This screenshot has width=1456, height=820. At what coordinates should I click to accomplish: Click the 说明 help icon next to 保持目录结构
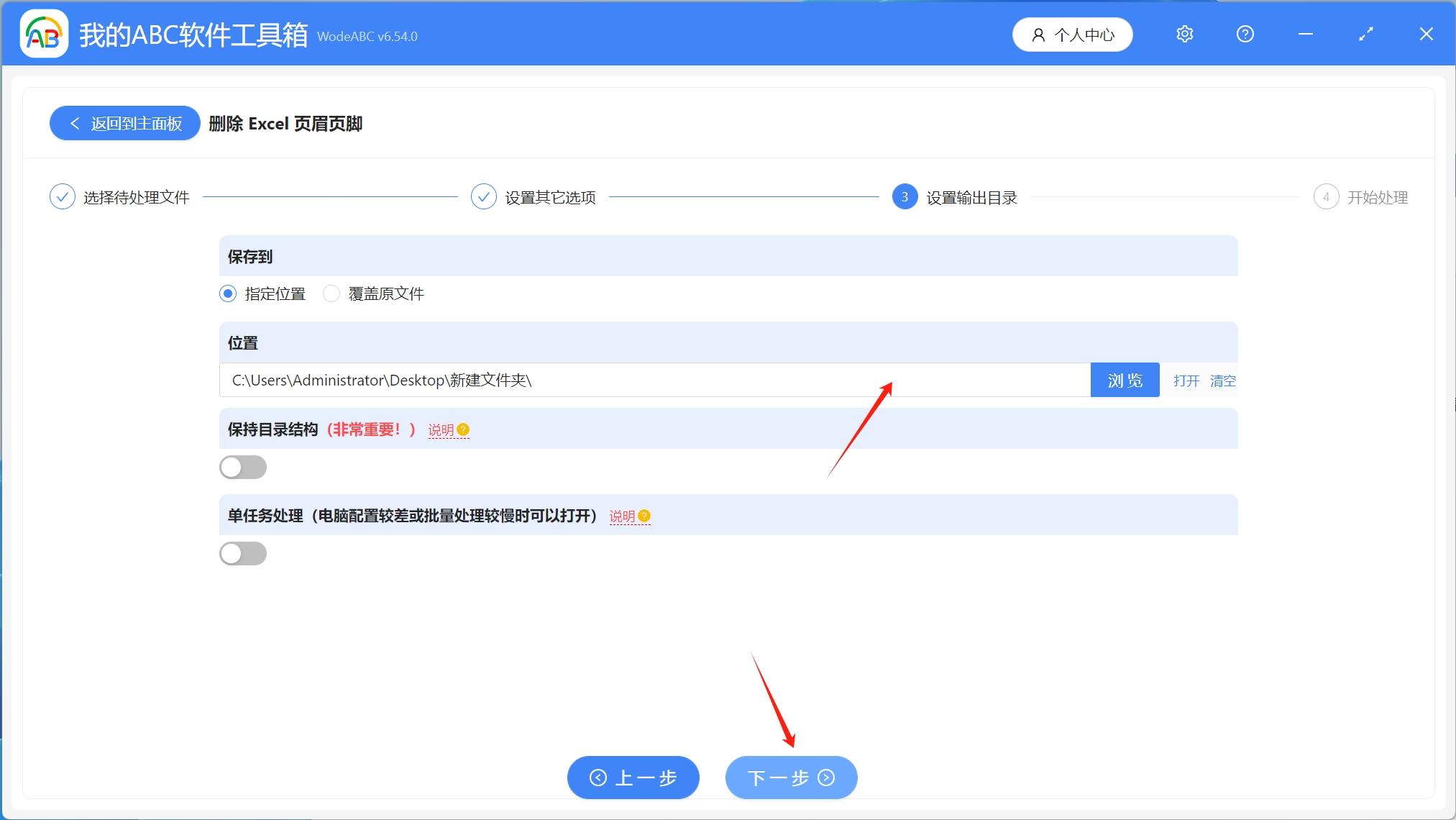[463, 429]
